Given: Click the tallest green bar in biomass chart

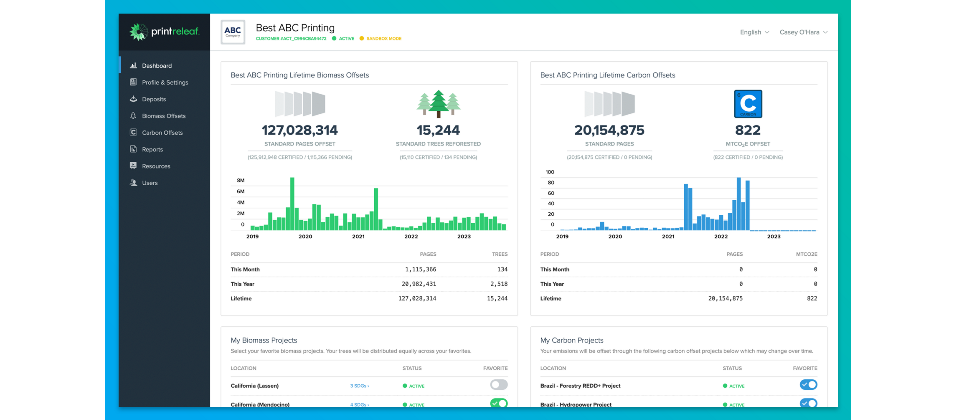Looking at the screenshot, I should pos(292,204).
